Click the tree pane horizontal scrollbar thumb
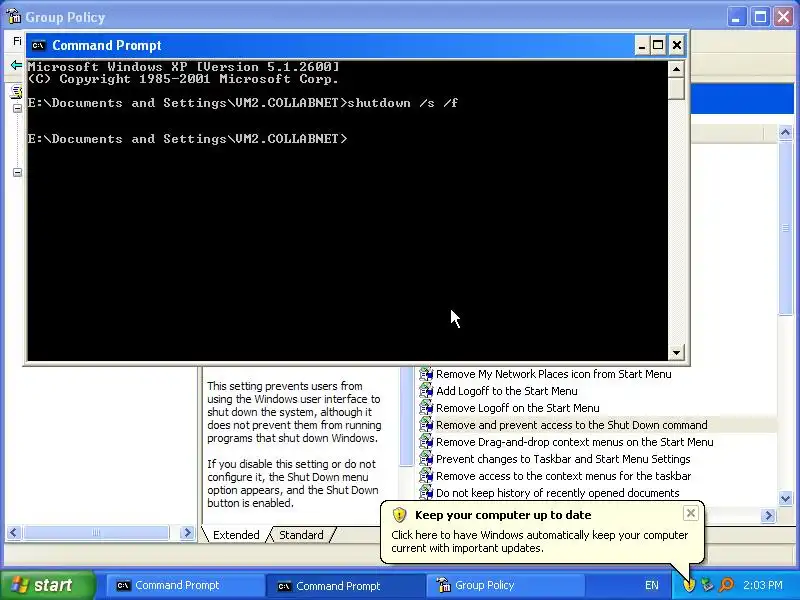Screen dimensions: 800x600 coord(95,533)
